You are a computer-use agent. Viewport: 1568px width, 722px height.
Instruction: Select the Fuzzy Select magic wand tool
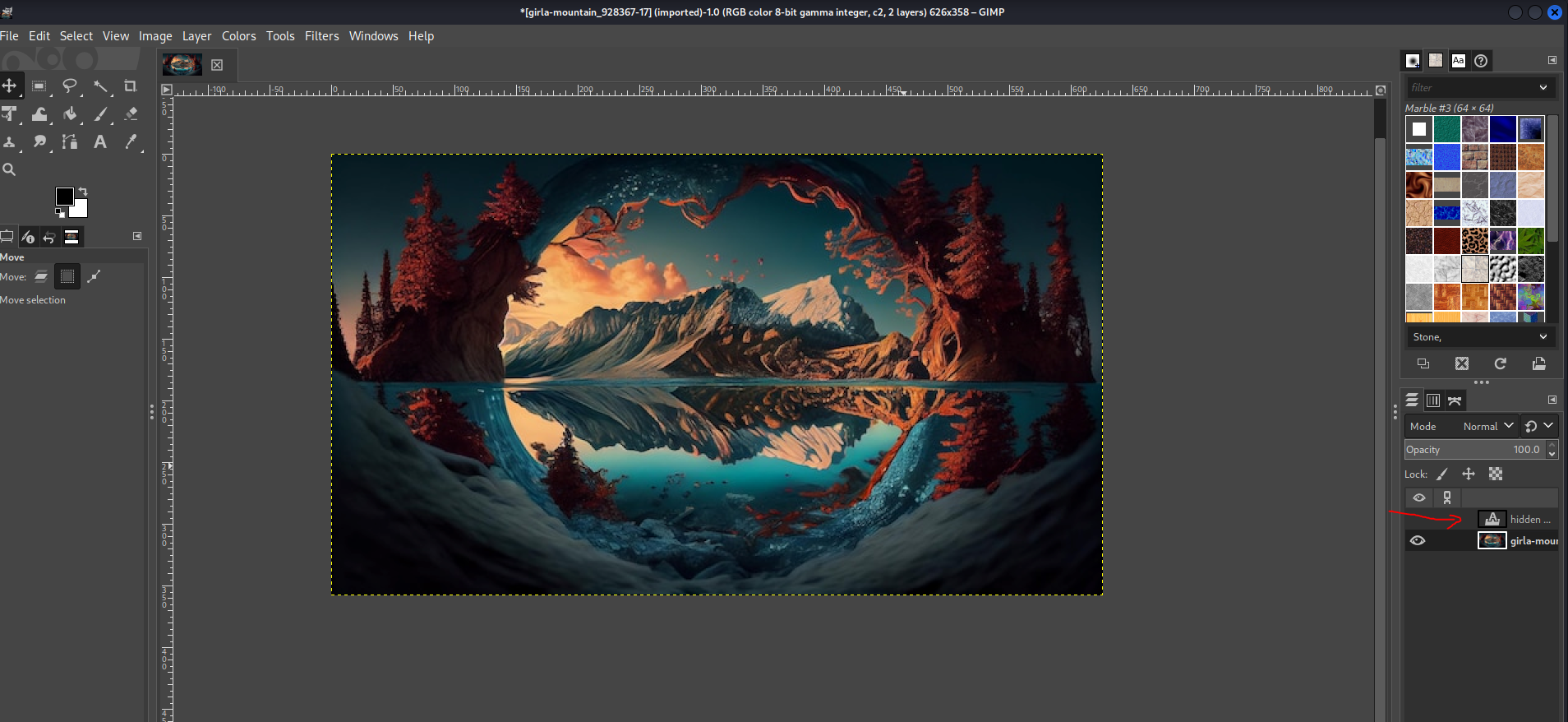100,86
